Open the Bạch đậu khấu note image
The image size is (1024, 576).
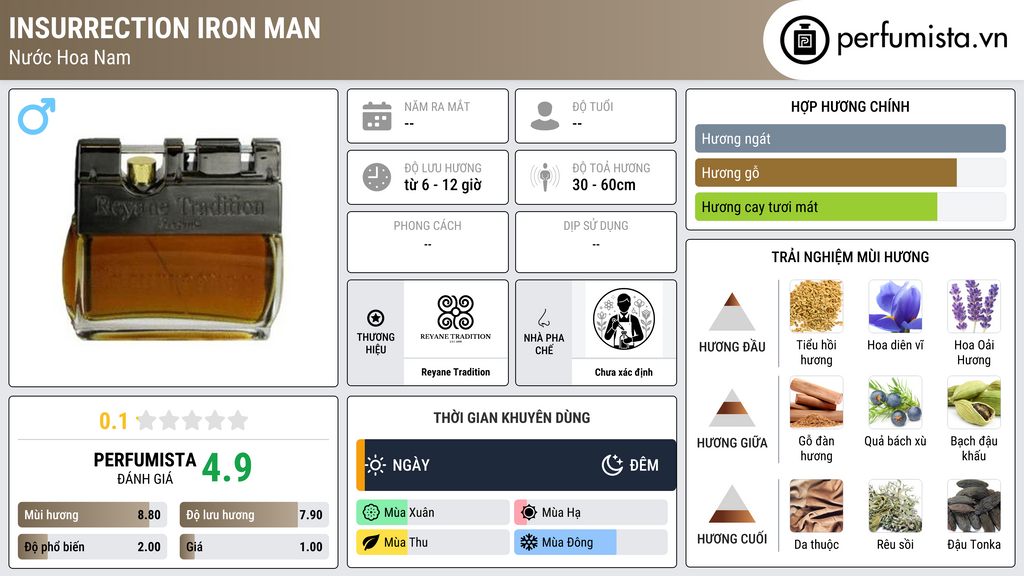tap(974, 402)
